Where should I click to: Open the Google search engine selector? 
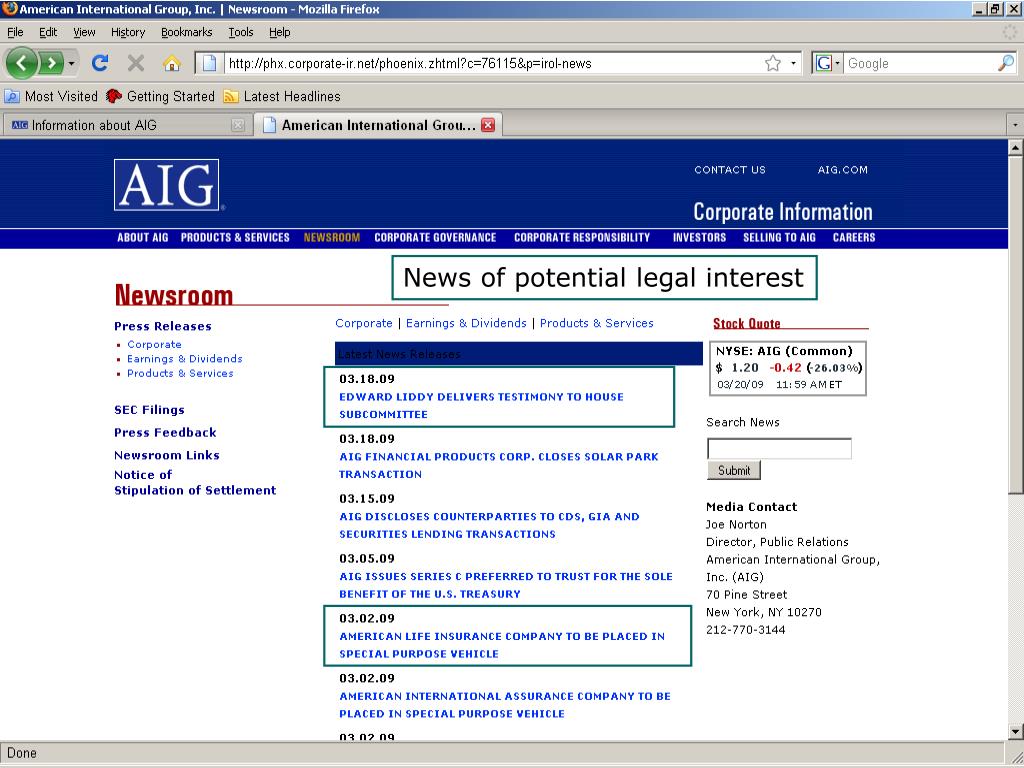[x=827, y=63]
